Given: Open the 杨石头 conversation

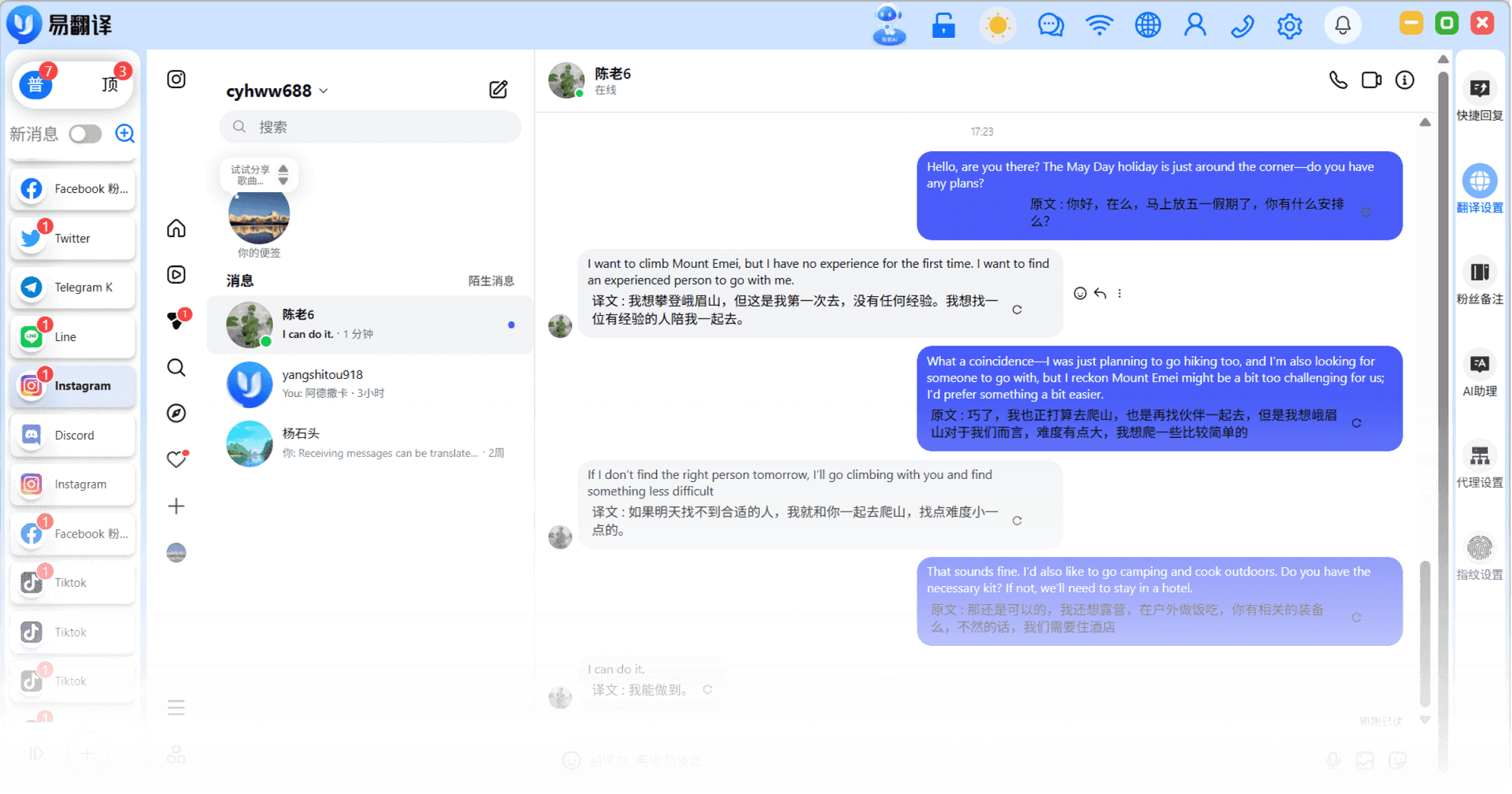Looking at the screenshot, I should (370, 443).
